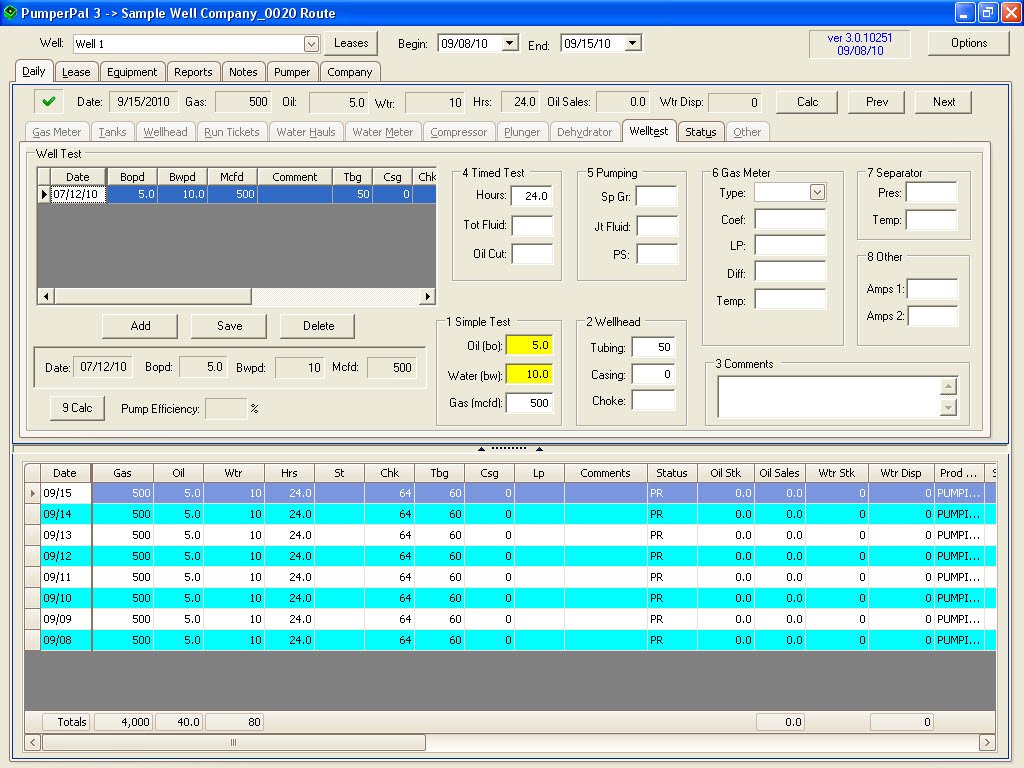The width and height of the screenshot is (1024, 768).
Task: Click the yellow Oil (bo) field
Action: pos(529,345)
